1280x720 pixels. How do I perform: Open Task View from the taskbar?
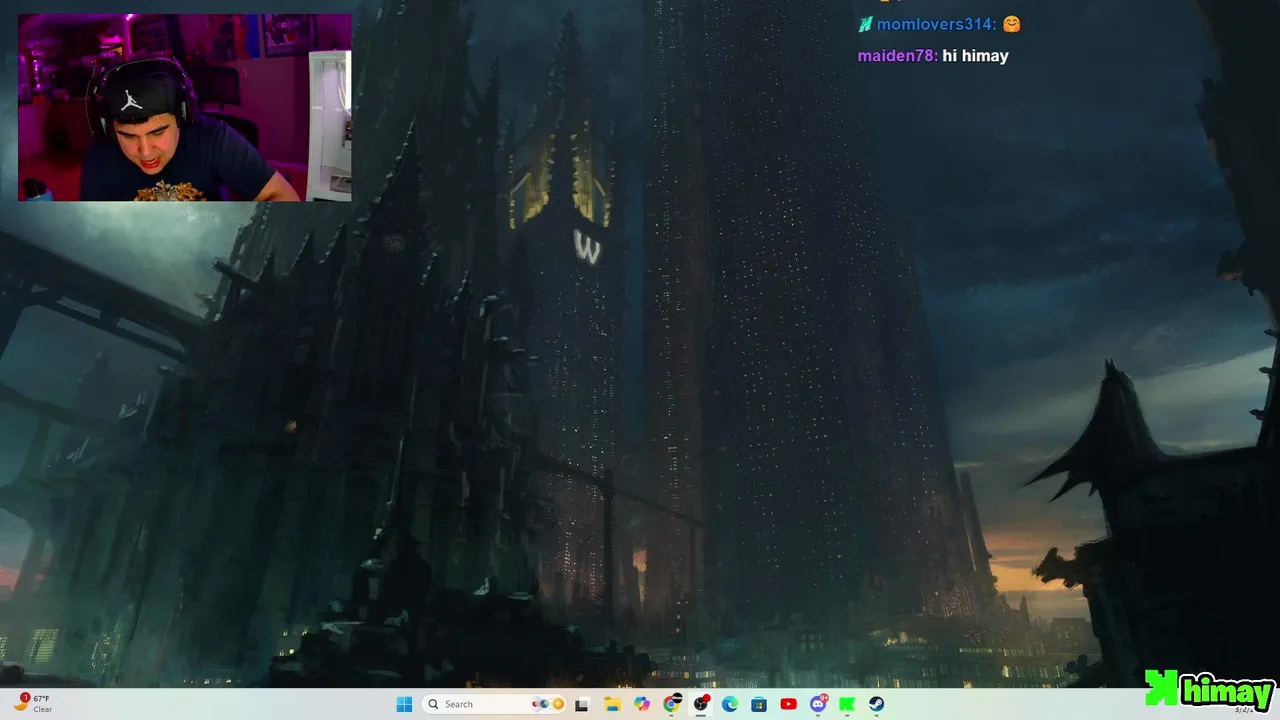coord(582,704)
